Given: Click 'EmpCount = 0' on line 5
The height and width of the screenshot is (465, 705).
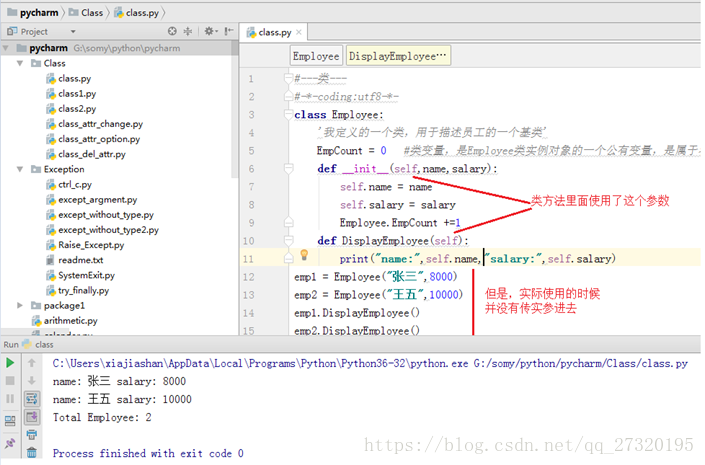Looking at the screenshot, I should click(x=351, y=151).
